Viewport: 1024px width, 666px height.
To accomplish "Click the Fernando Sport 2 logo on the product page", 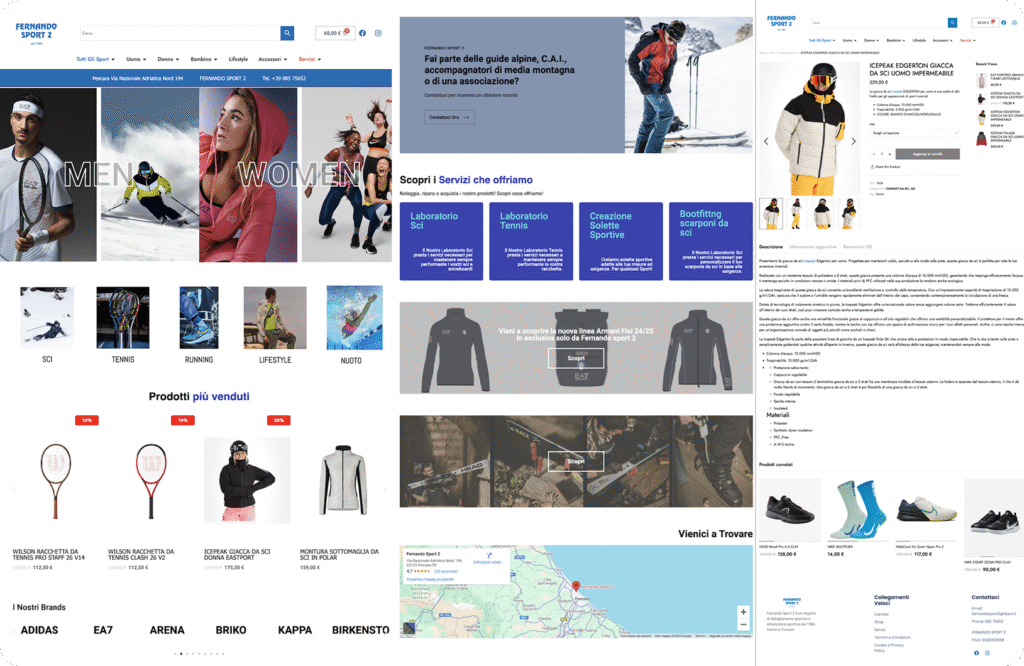I will (x=781, y=23).
